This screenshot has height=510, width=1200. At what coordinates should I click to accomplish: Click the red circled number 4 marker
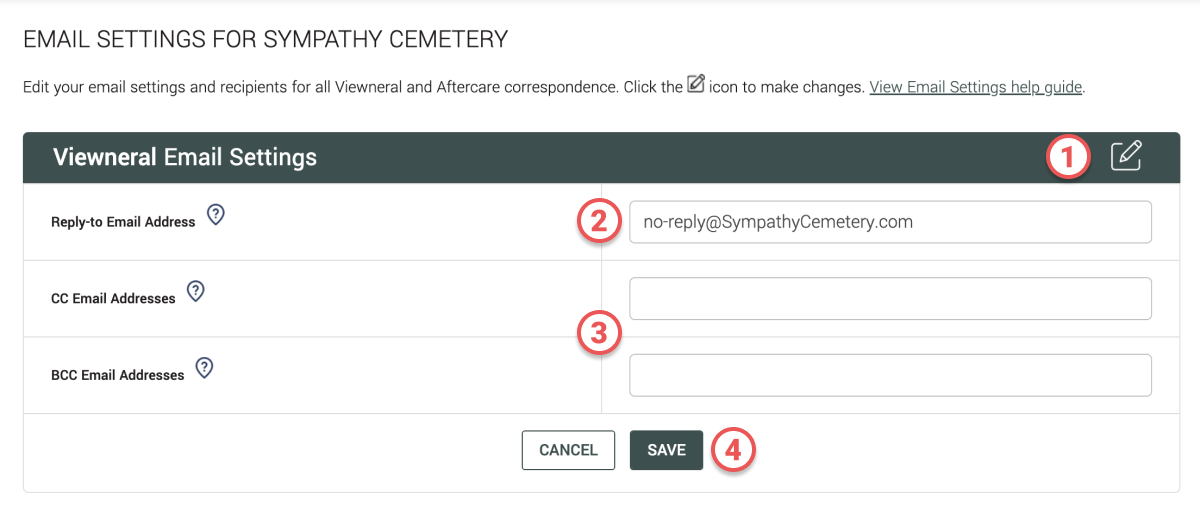pyautogui.click(x=733, y=450)
